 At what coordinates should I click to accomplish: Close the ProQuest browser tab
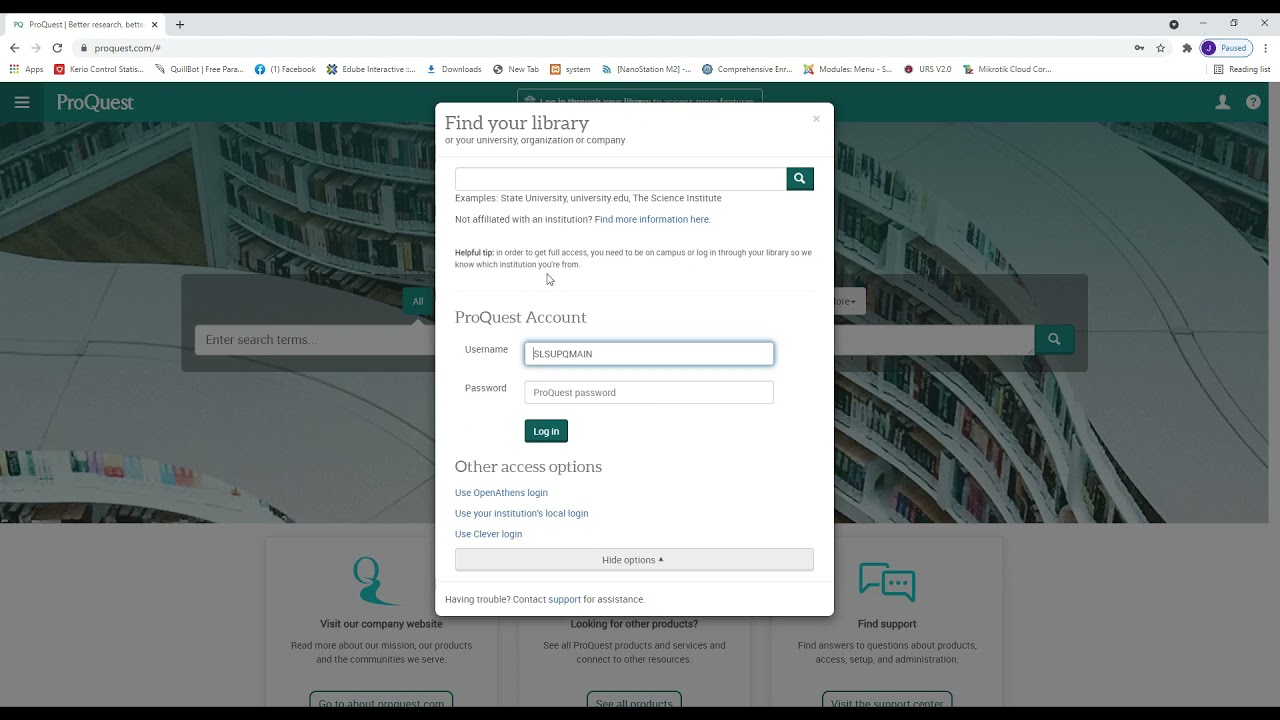point(155,24)
